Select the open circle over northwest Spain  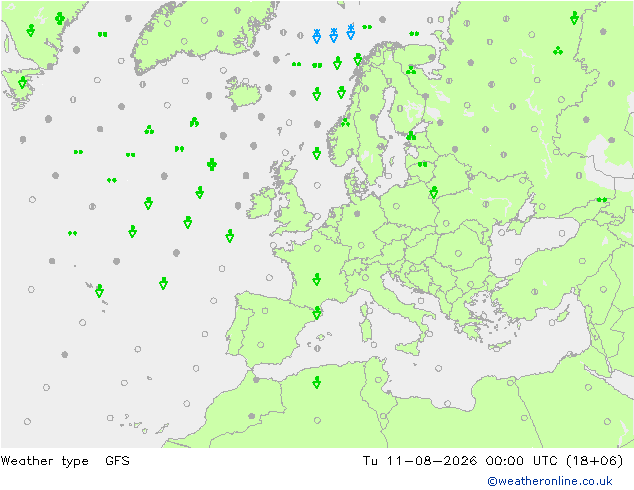click(x=265, y=310)
